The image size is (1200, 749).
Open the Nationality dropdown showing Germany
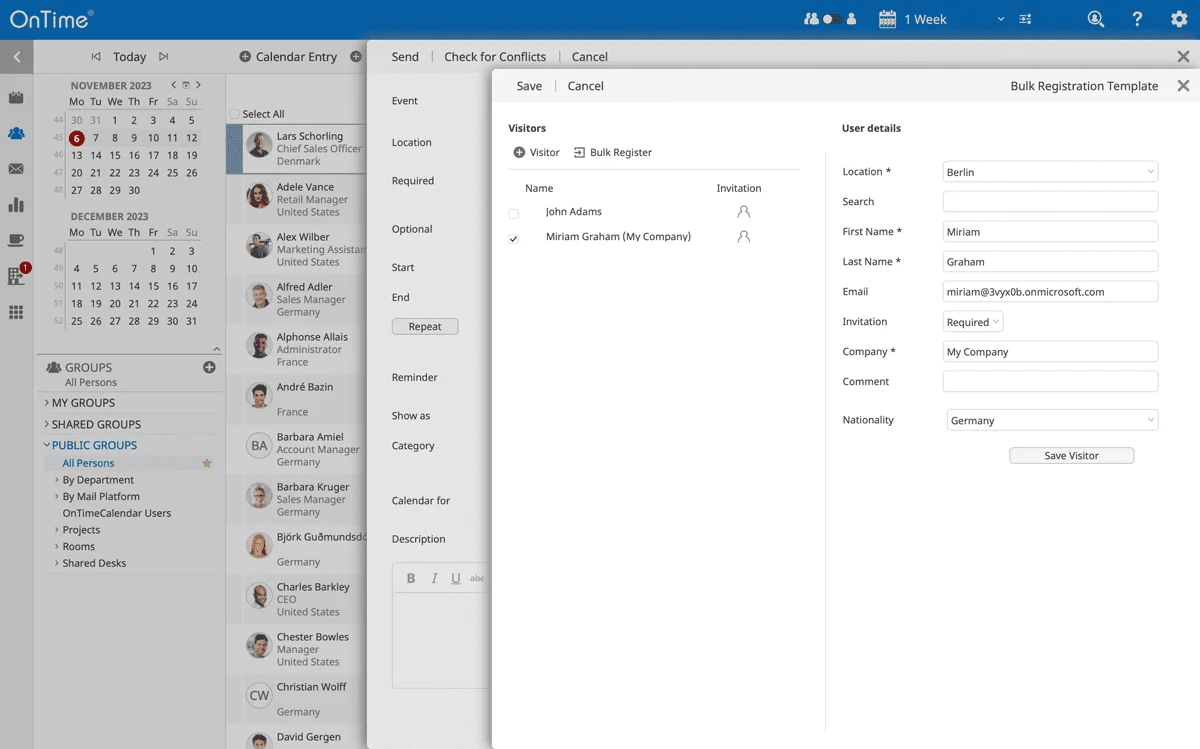click(1052, 421)
